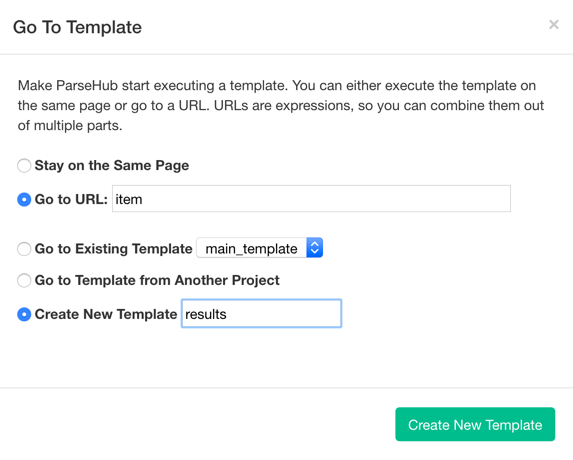Select the Go to URL radio button
573x460 pixels.
(x=24, y=199)
